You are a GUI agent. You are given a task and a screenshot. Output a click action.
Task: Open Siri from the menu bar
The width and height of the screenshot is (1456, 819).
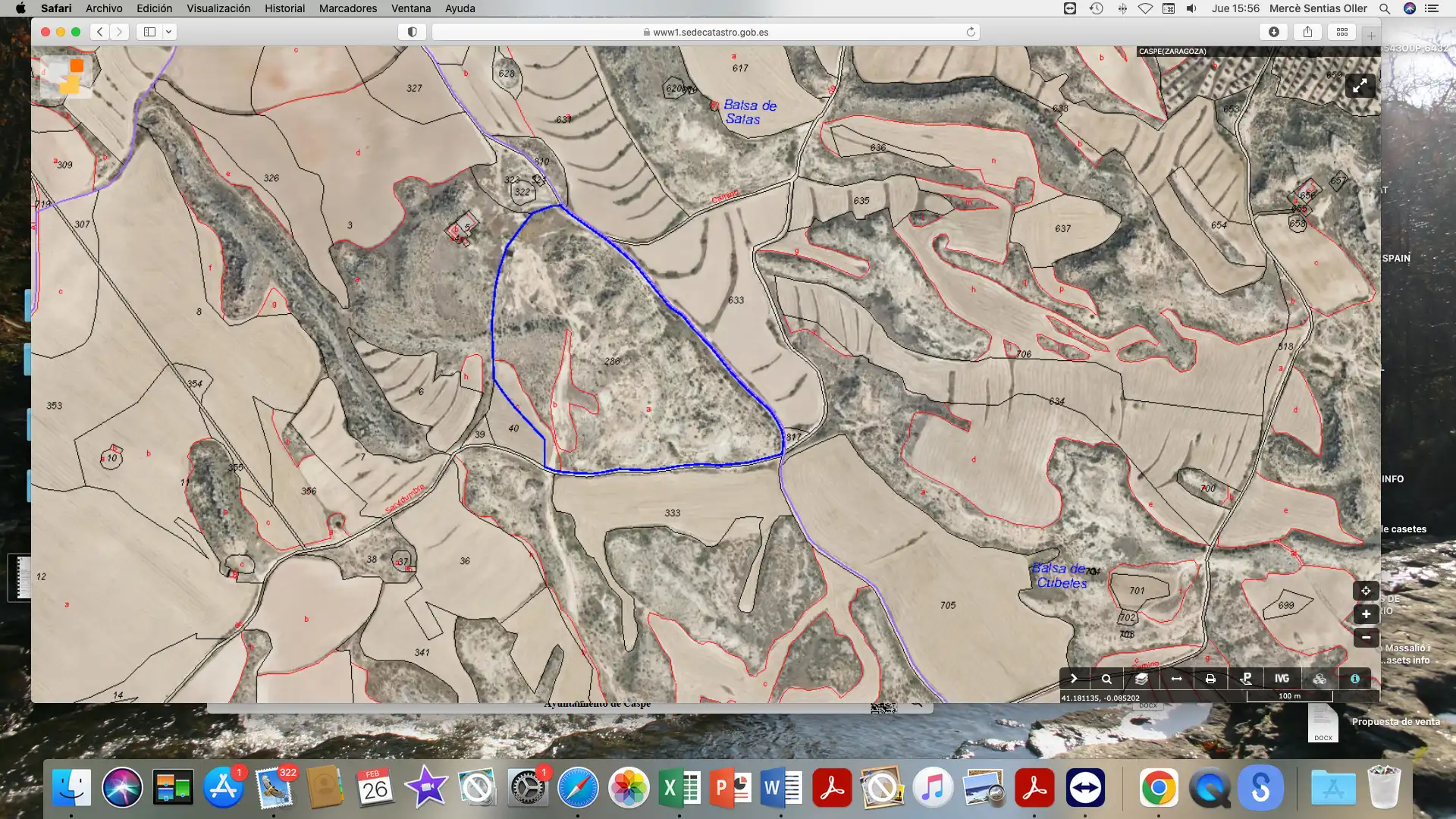click(x=1410, y=8)
